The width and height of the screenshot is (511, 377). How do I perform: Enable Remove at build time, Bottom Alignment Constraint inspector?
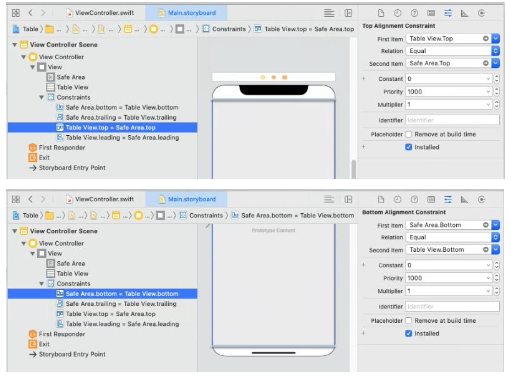point(409,321)
